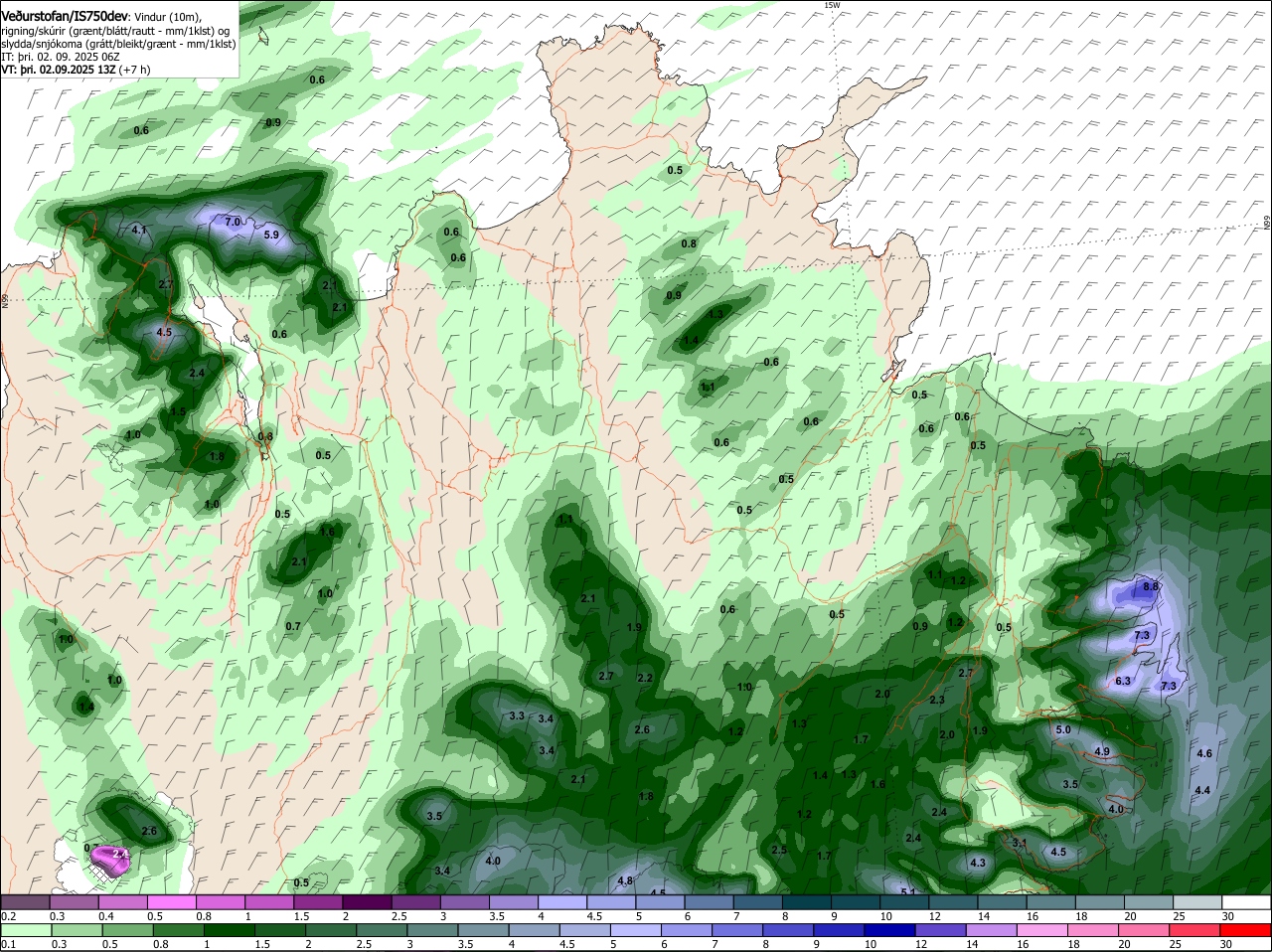
Task: Select the 5.9 precipitation value on the map
Action: (271, 235)
